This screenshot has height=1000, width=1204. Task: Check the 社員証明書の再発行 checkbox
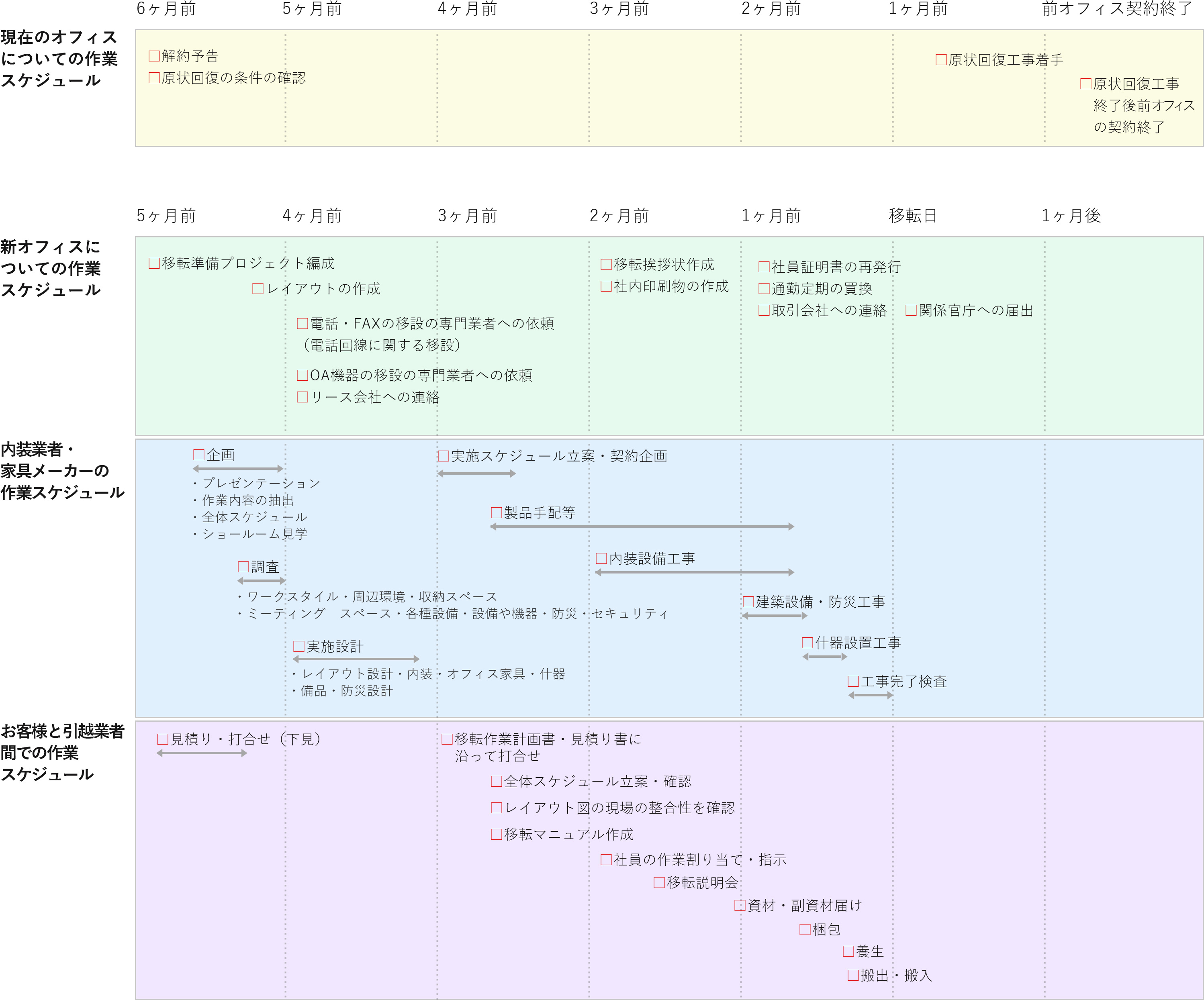click(x=764, y=267)
